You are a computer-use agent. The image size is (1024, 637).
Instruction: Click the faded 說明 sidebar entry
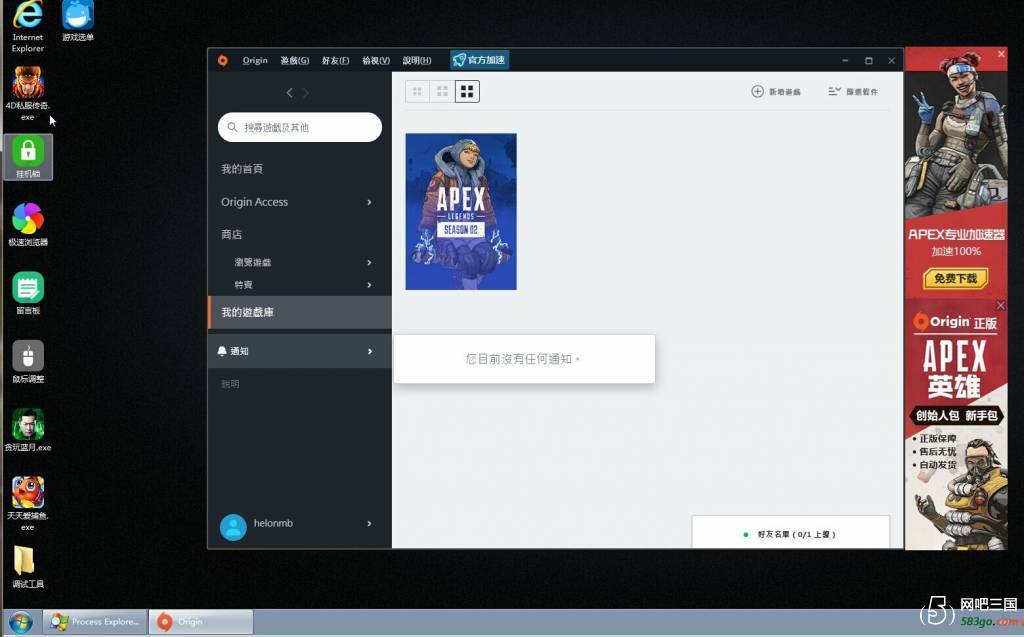230,384
